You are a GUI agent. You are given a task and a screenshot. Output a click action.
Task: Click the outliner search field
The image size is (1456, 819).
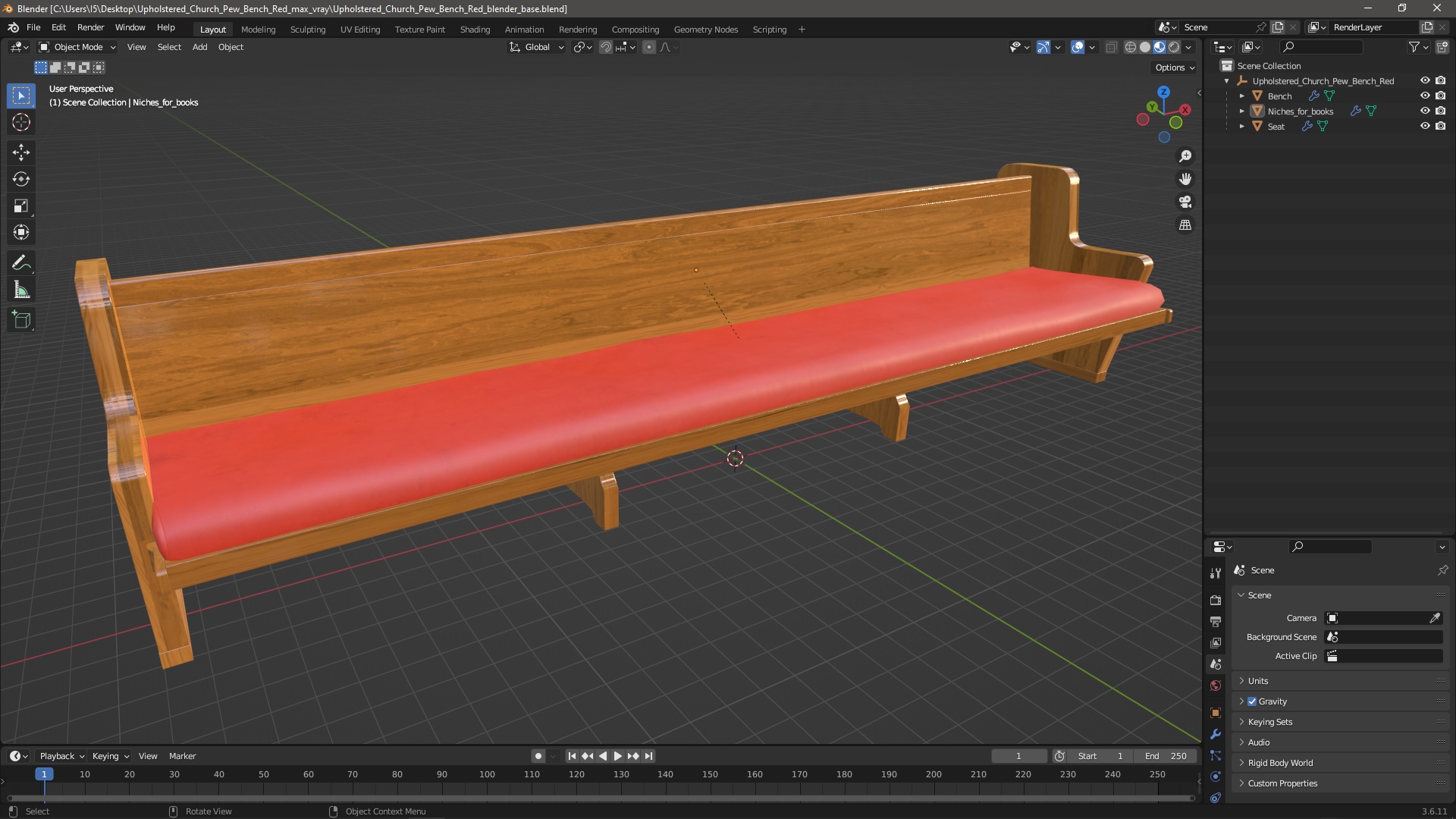[x=1320, y=47]
